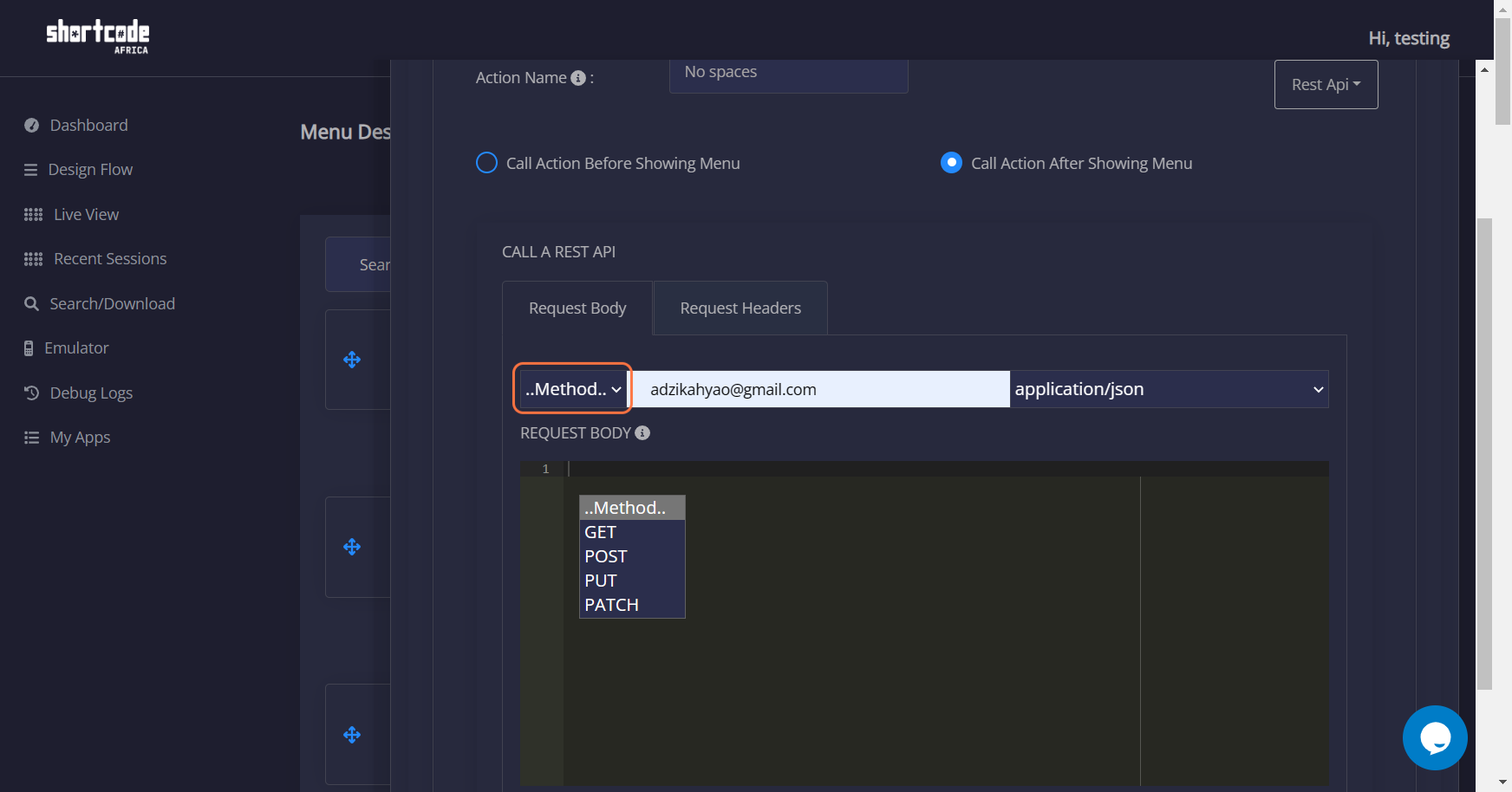Click the modal scrollbar up arrow
This screenshot has height=792, width=1512.
click(x=1484, y=69)
